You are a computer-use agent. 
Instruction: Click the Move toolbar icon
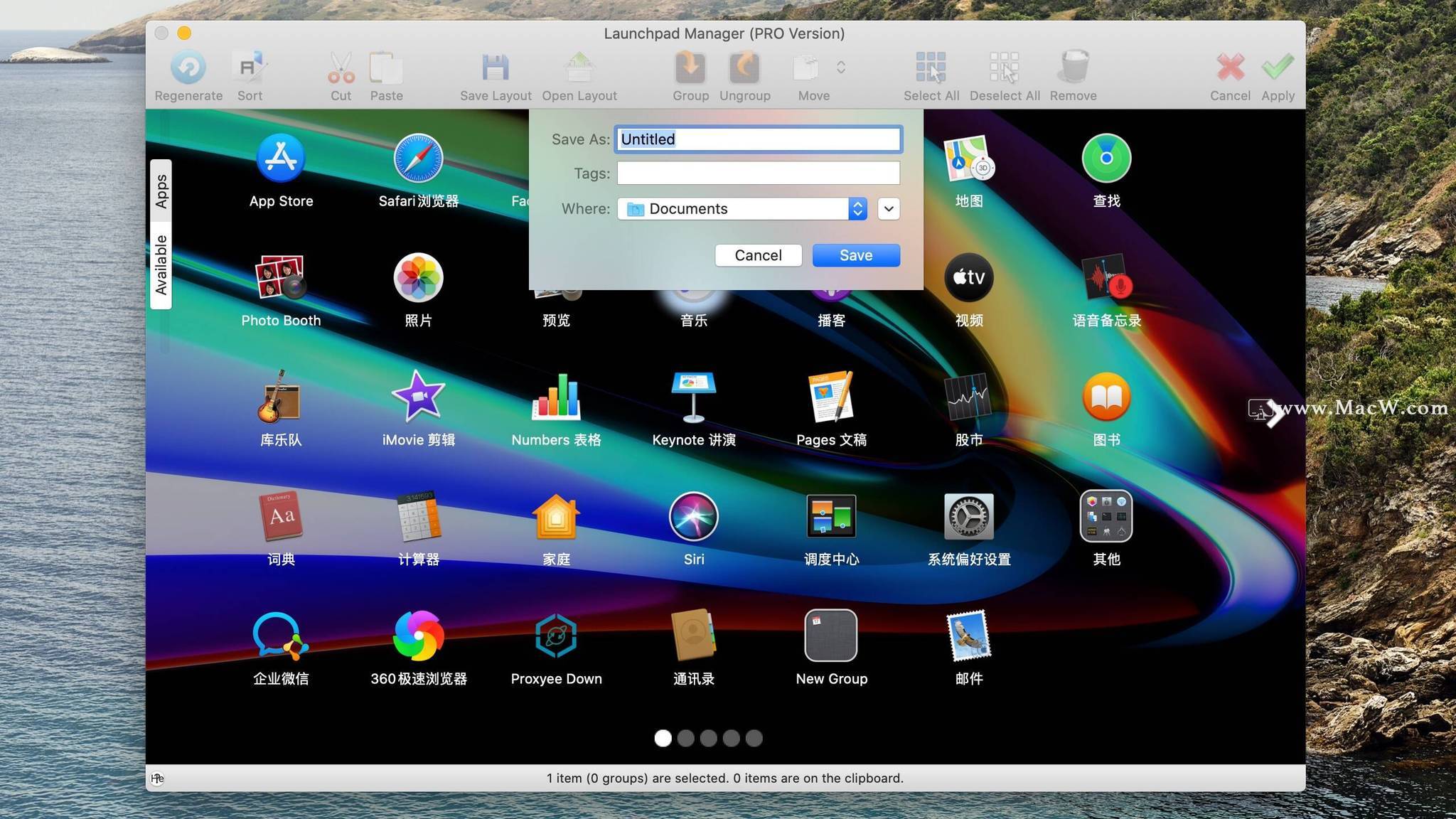point(806,68)
